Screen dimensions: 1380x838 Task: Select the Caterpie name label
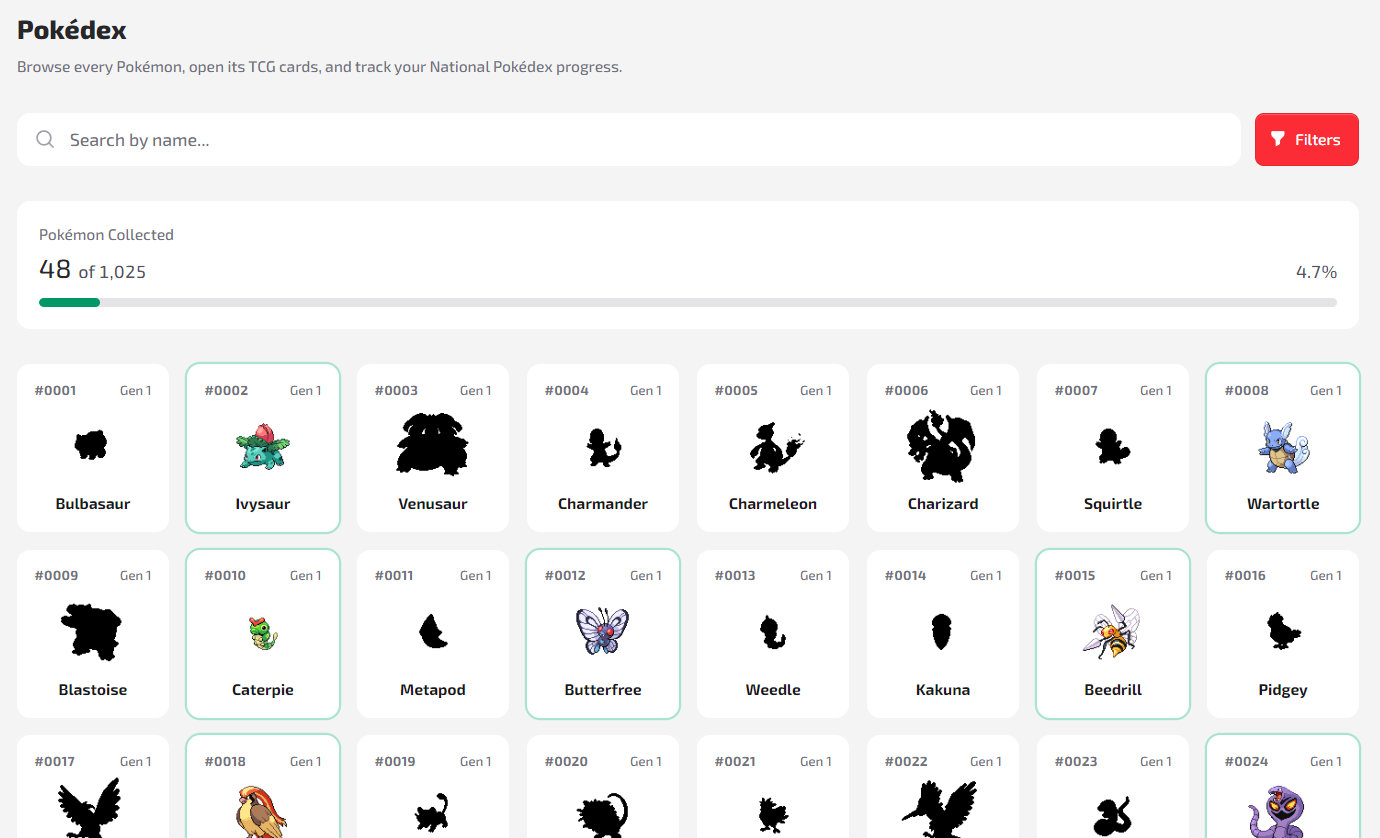tap(262, 690)
